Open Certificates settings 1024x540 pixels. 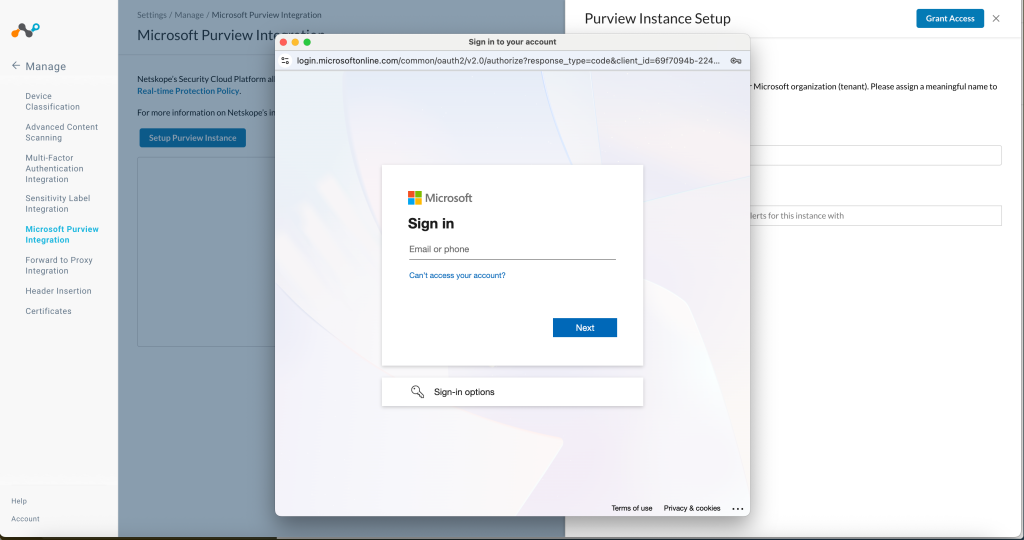point(48,311)
